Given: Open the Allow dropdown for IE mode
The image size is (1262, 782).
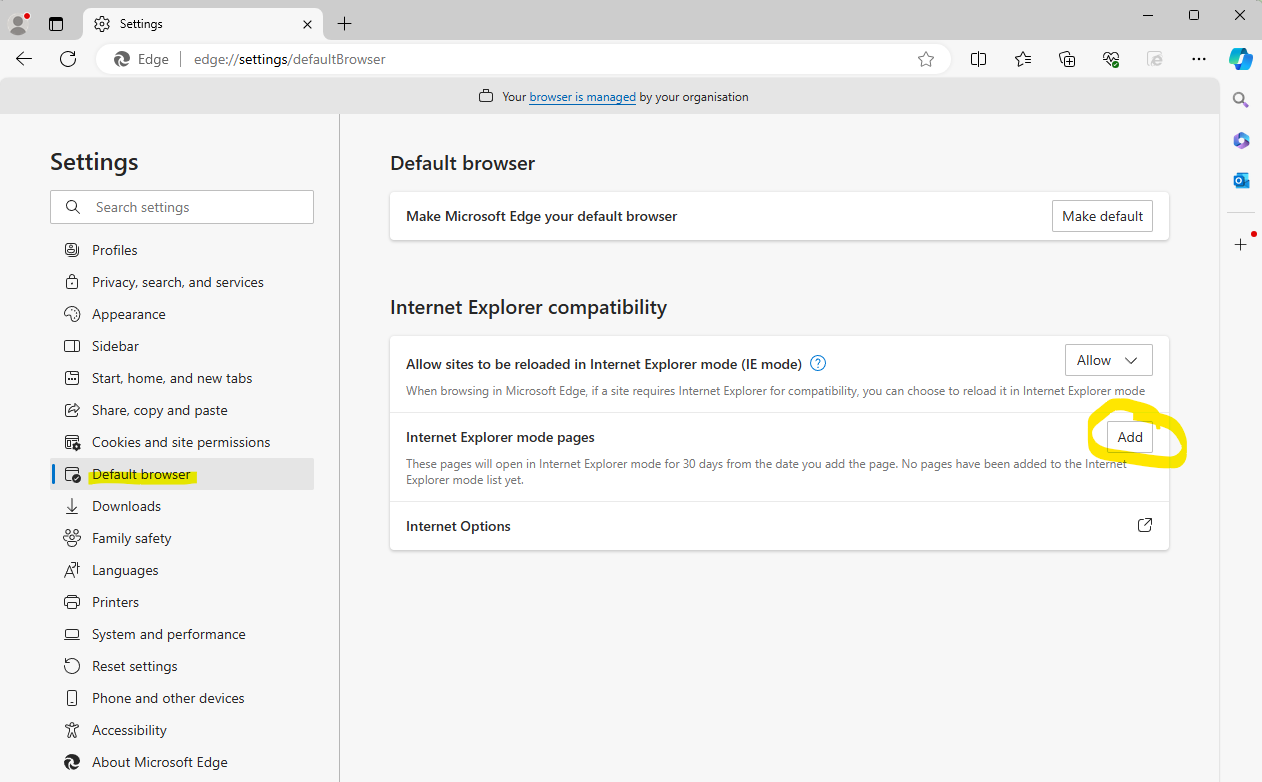Looking at the screenshot, I should pyautogui.click(x=1109, y=360).
